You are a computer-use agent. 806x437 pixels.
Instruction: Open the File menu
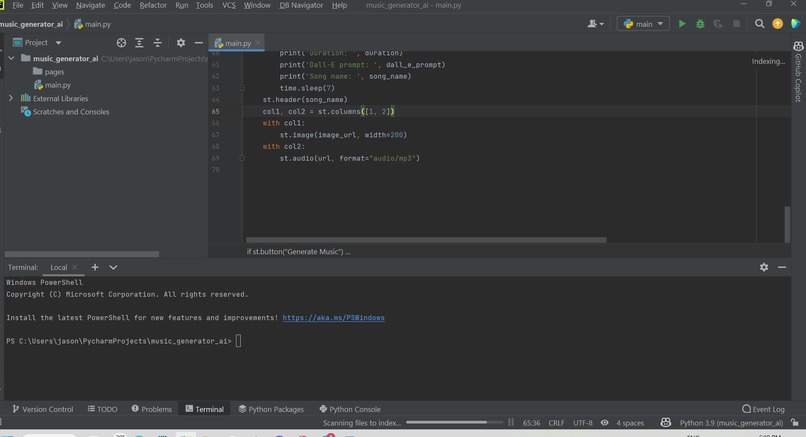(17, 5)
